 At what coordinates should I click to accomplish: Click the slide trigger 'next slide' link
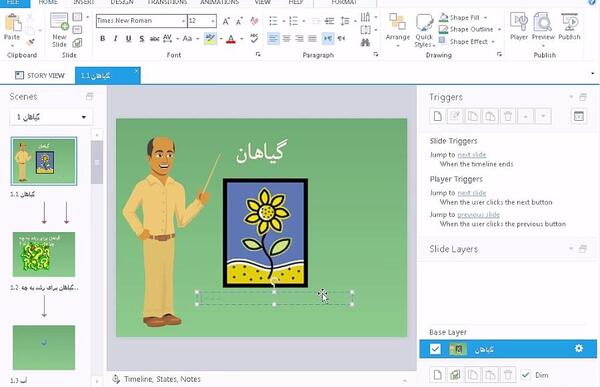tap(472, 155)
